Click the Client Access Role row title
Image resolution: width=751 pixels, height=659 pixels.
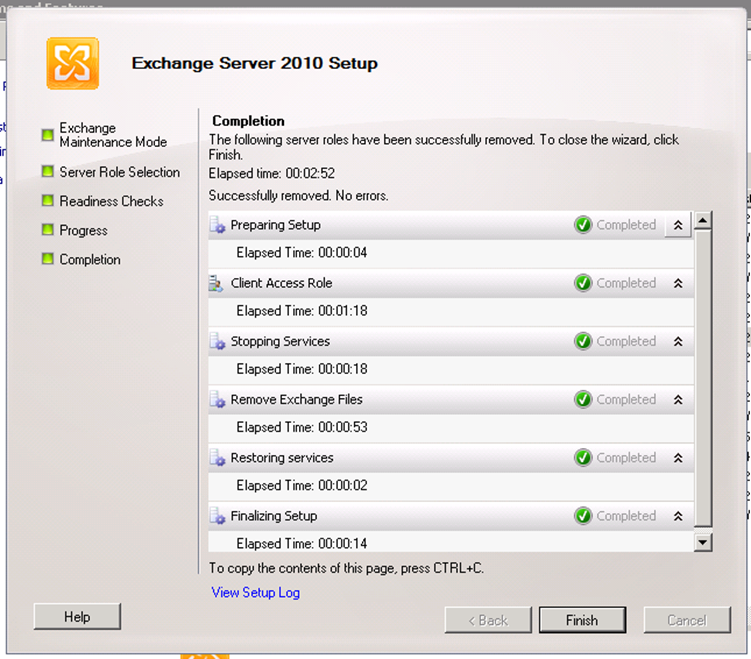[281, 284]
